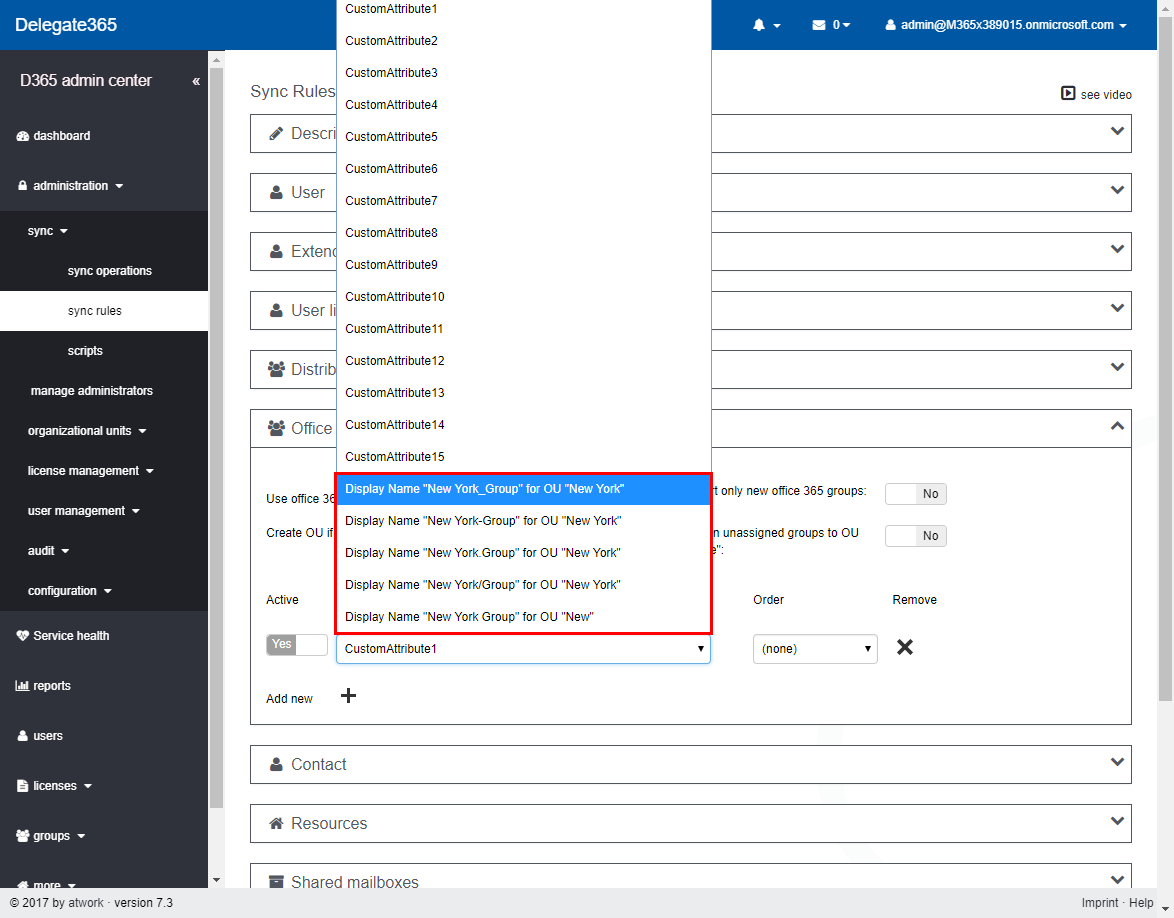This screenshot has width=1174, height=918.
Task: Select CustomAttribute7 from the dropdown list
Action: (x=392, y=201)
